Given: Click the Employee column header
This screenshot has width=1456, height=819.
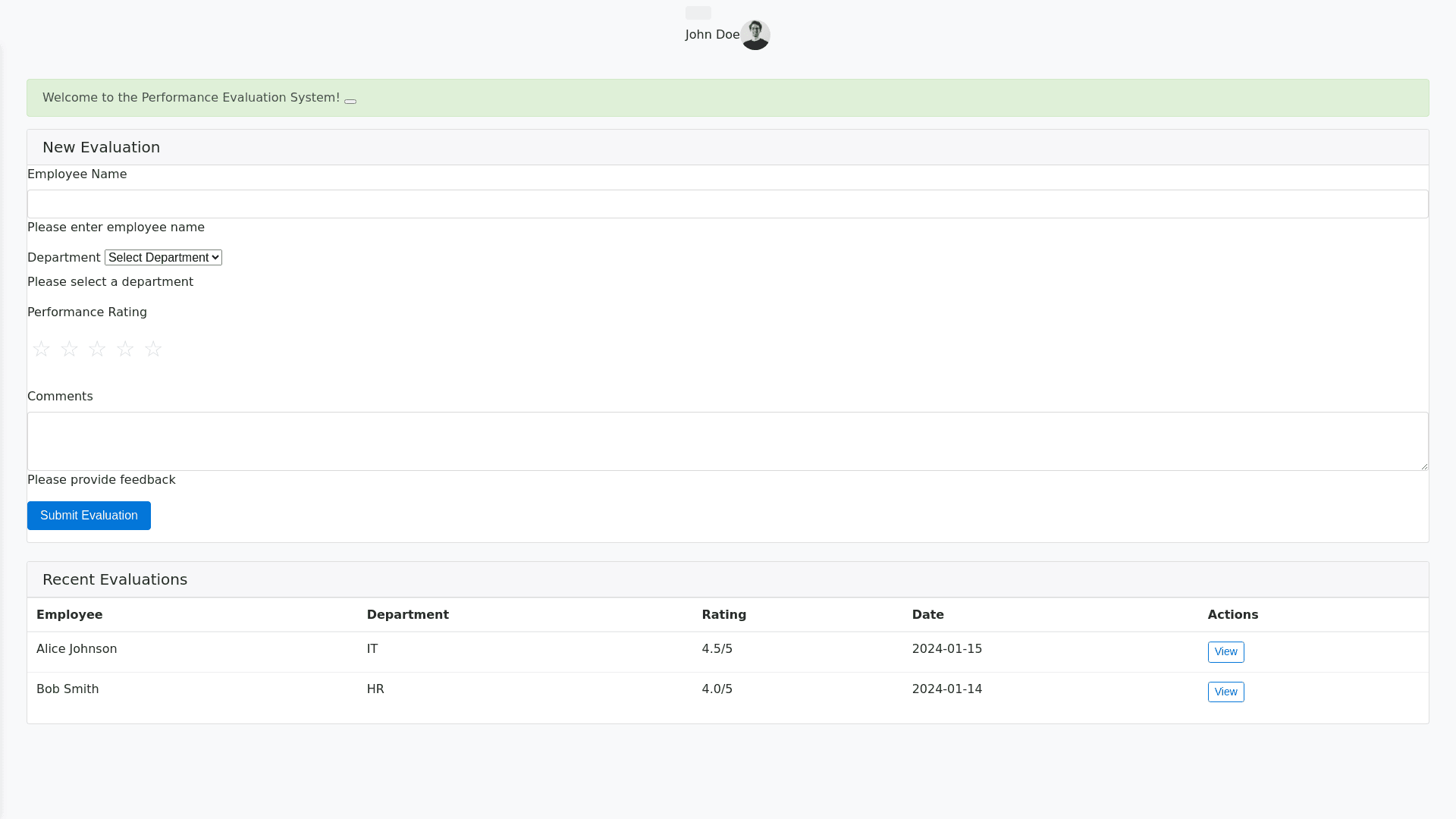Looking at the screenshot, I should [x=69, y=615].
